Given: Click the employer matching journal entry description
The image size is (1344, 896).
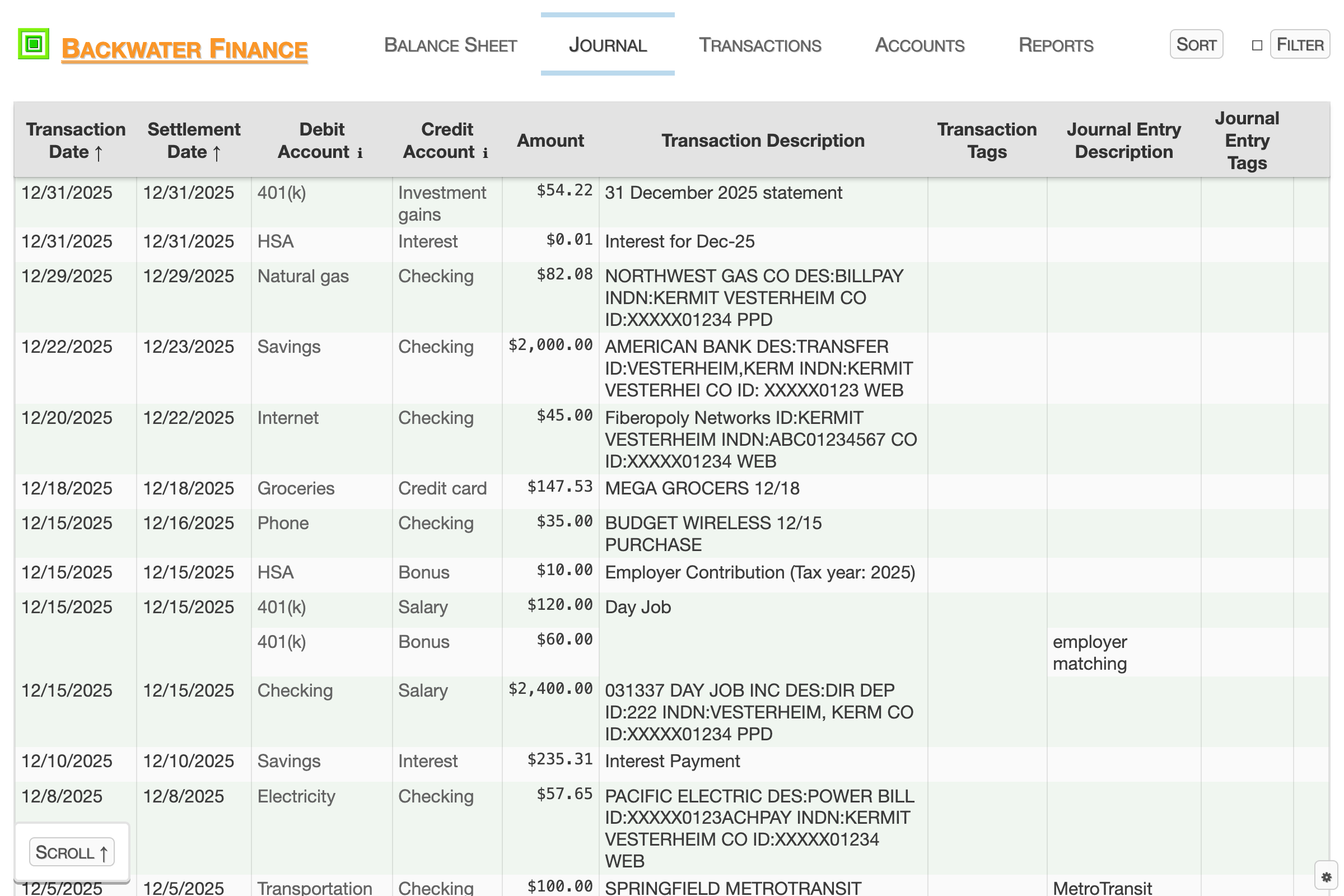Looking at the screenshot, I should 1090,652.
